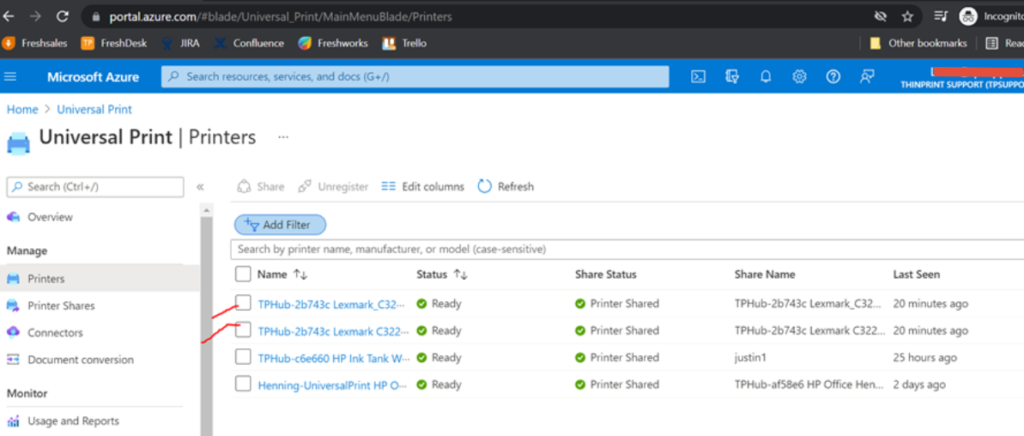Screen dimensions: 1024x436
Task: Open the Freshsales bookmark
Action: tap(35, 43)
